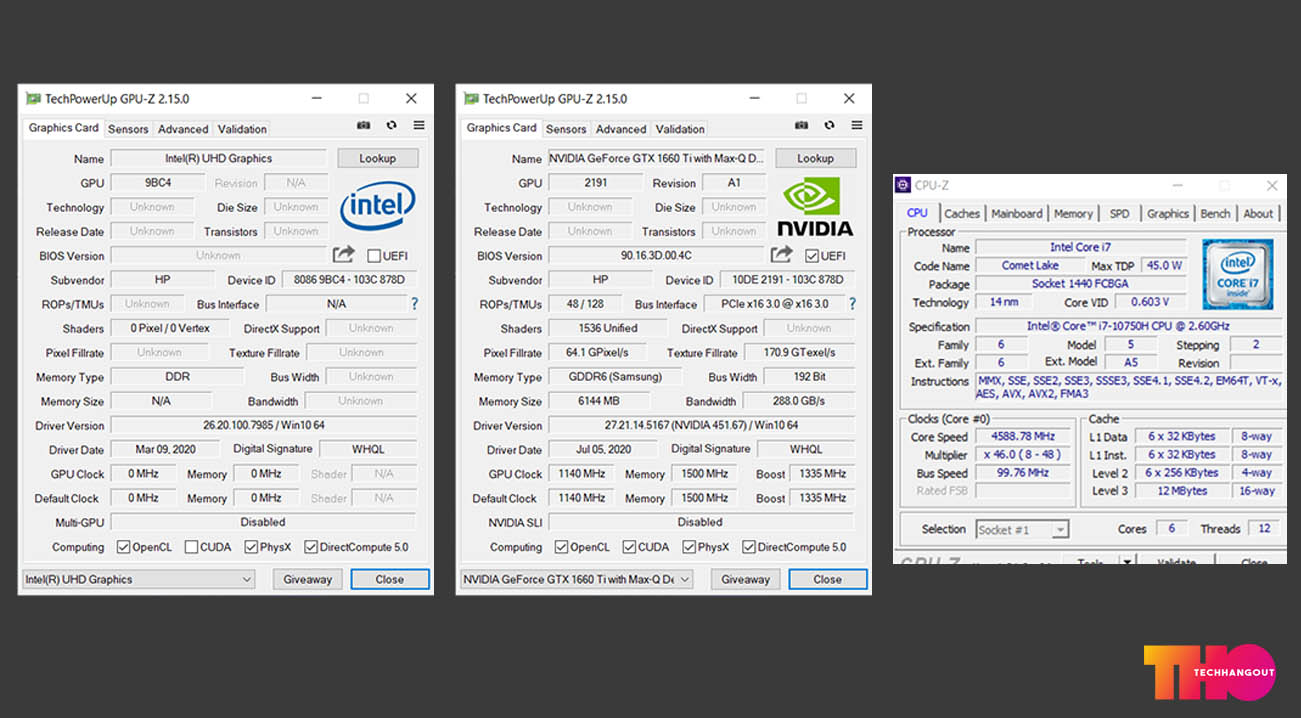This screenshot has width=1301, height=718.
Task: Click Lookup button in NVIDIA GPU-Z window
Action: pos(815,158)
